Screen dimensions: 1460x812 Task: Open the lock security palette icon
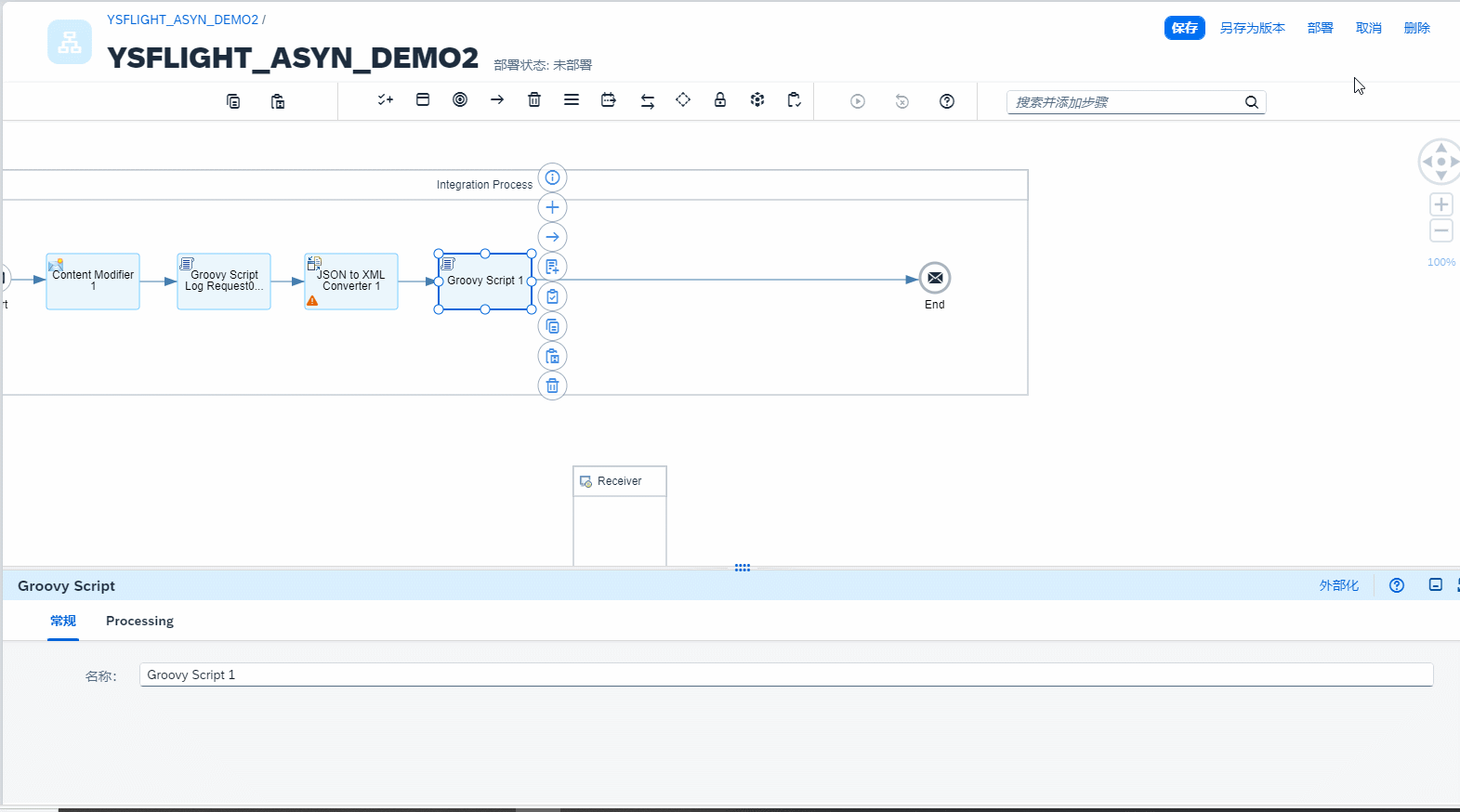(x=720, y=100)
